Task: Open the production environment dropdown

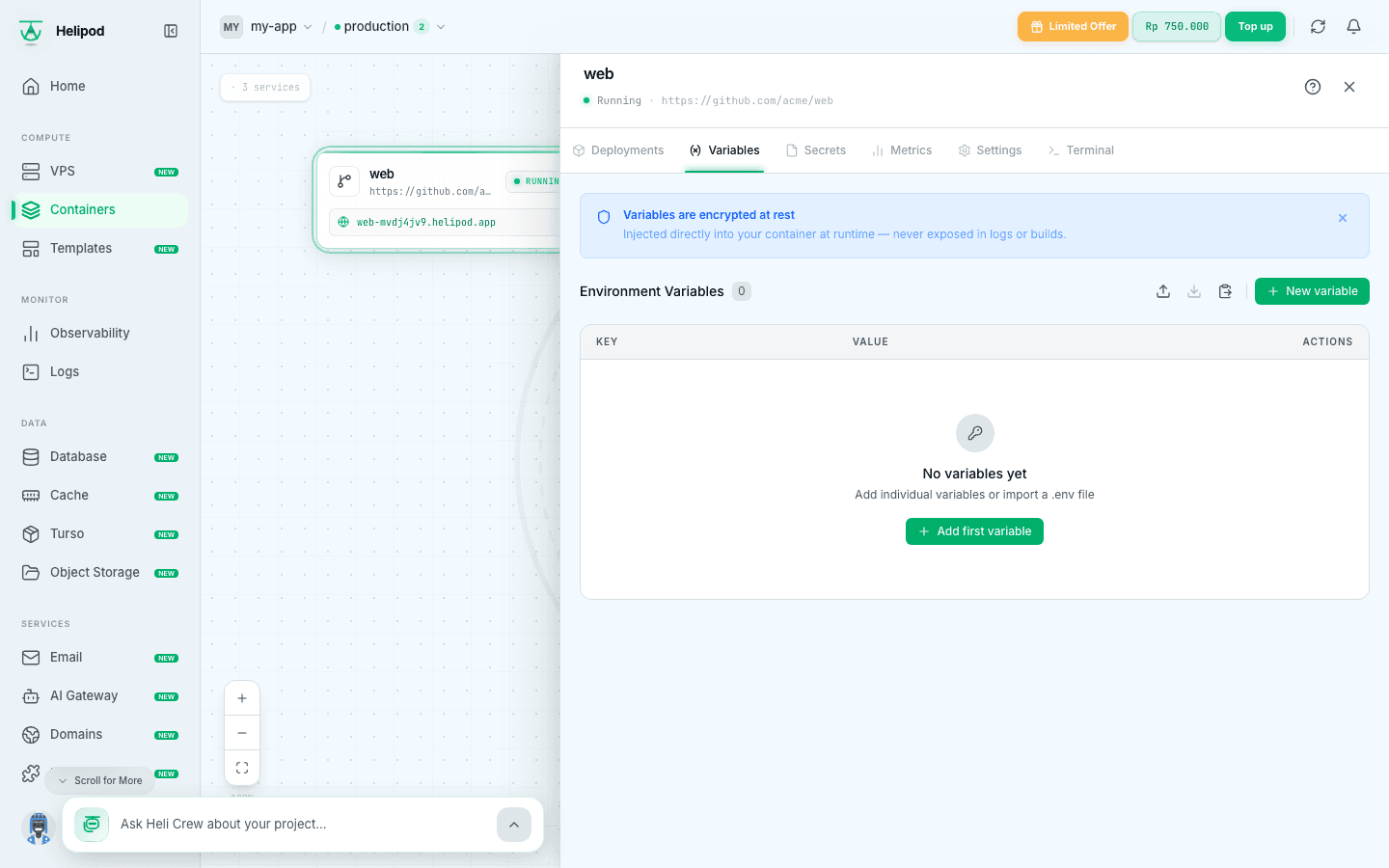Action: click(390, 27)
